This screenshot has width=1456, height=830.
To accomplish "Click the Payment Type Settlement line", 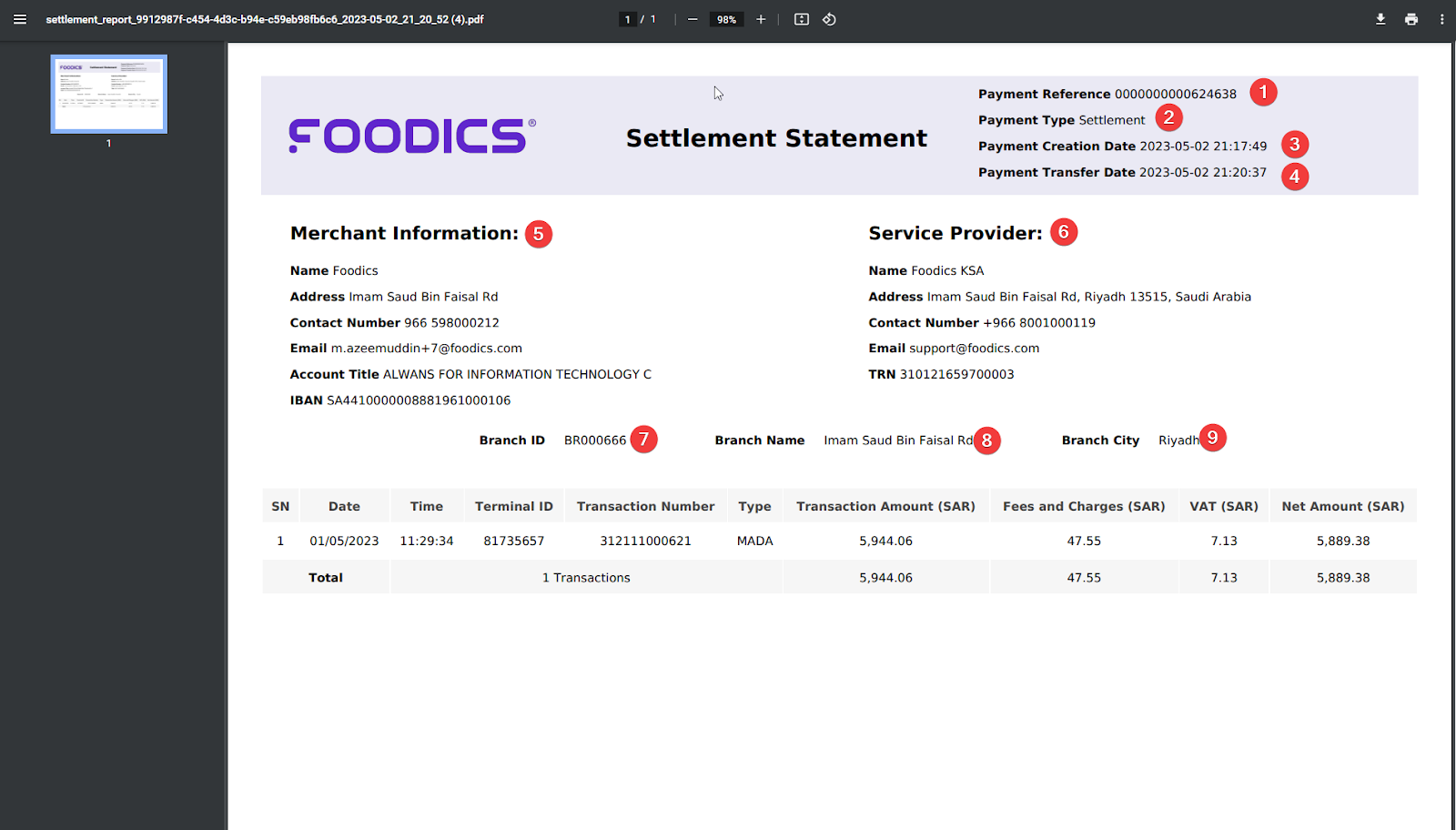I will click(1062, 120).
